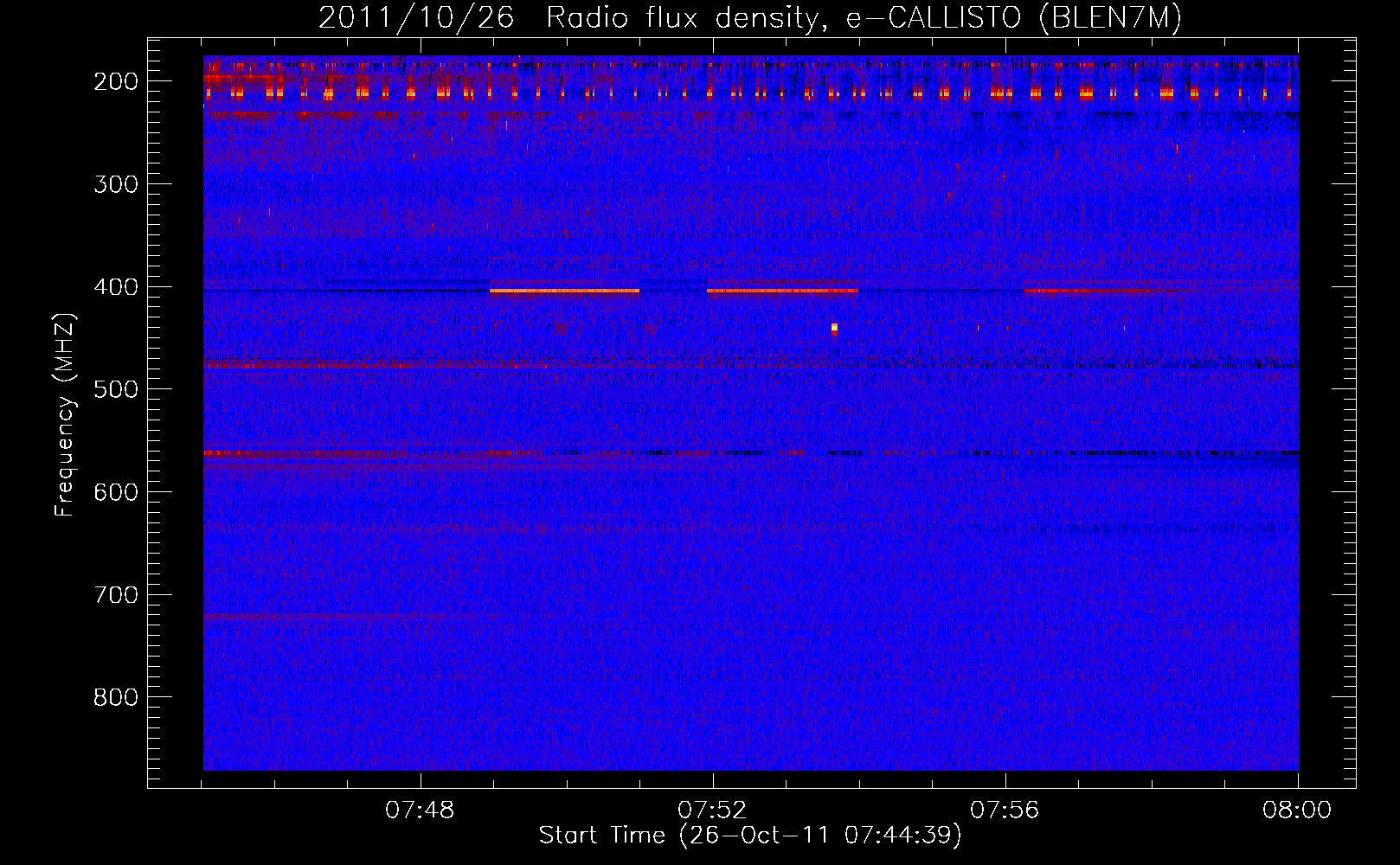
Task: Click the 200 frequency tick label
Action: [x=116, y=81]
